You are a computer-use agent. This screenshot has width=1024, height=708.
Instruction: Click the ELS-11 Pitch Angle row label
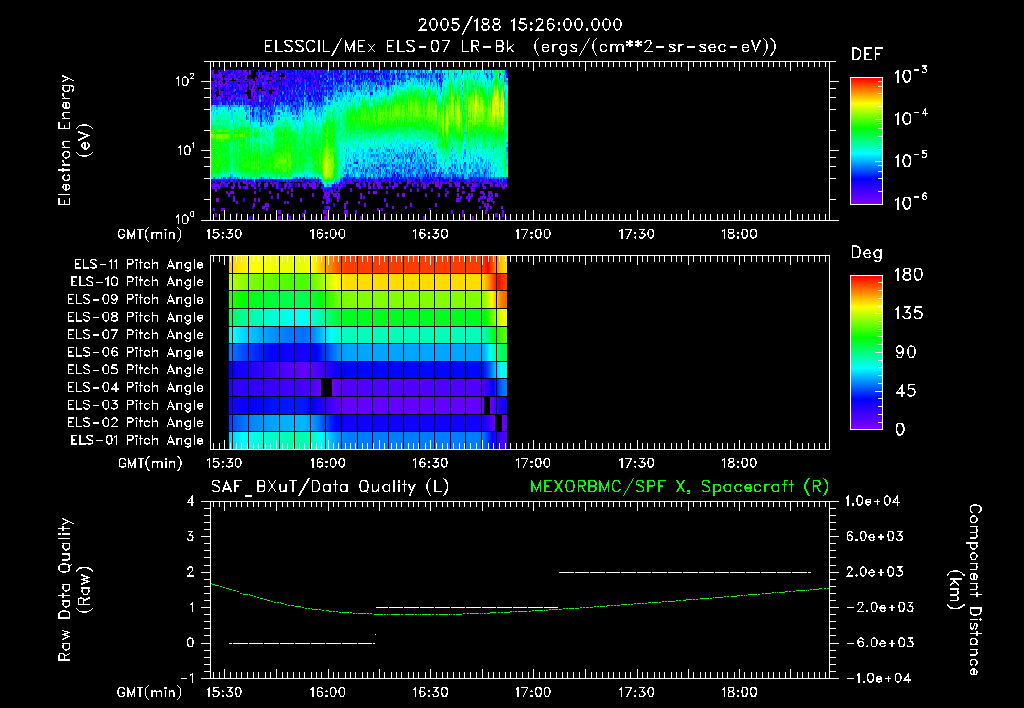(138, 265)
